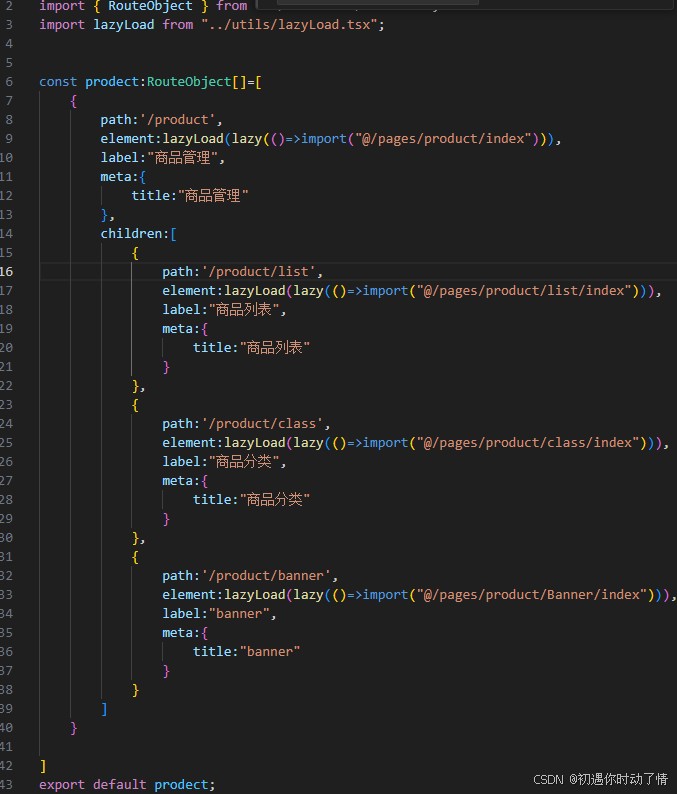Click line number 24 in the gutter
The width and height of the screenshot is (677, 794).
coord(7,424)
